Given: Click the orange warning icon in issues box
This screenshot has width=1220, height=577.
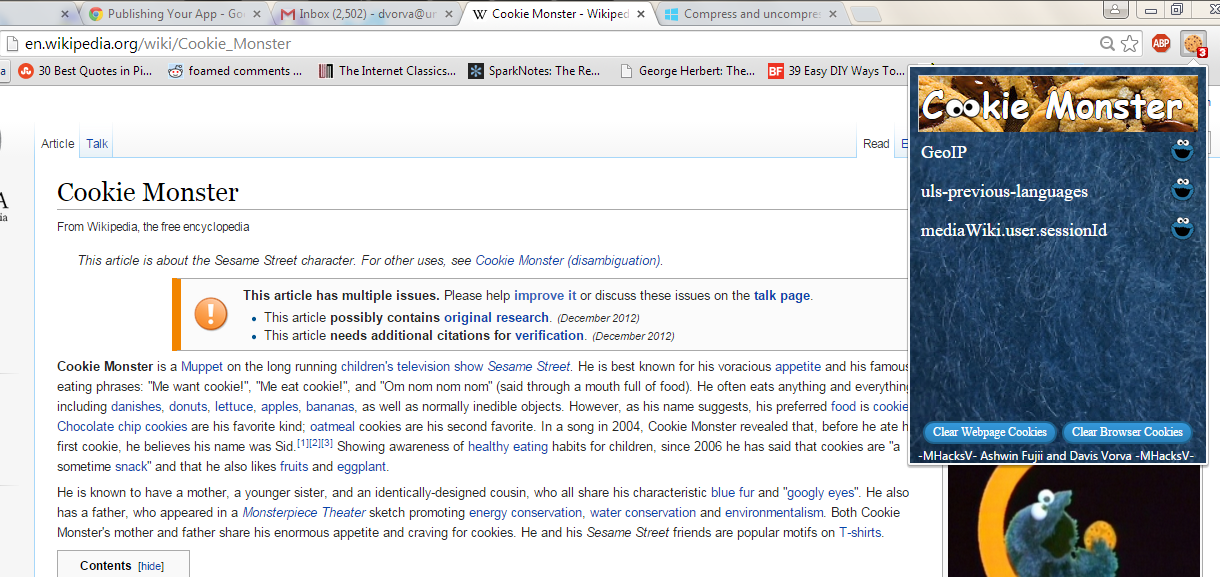Looking at the screenshot, I should [210, 313].
